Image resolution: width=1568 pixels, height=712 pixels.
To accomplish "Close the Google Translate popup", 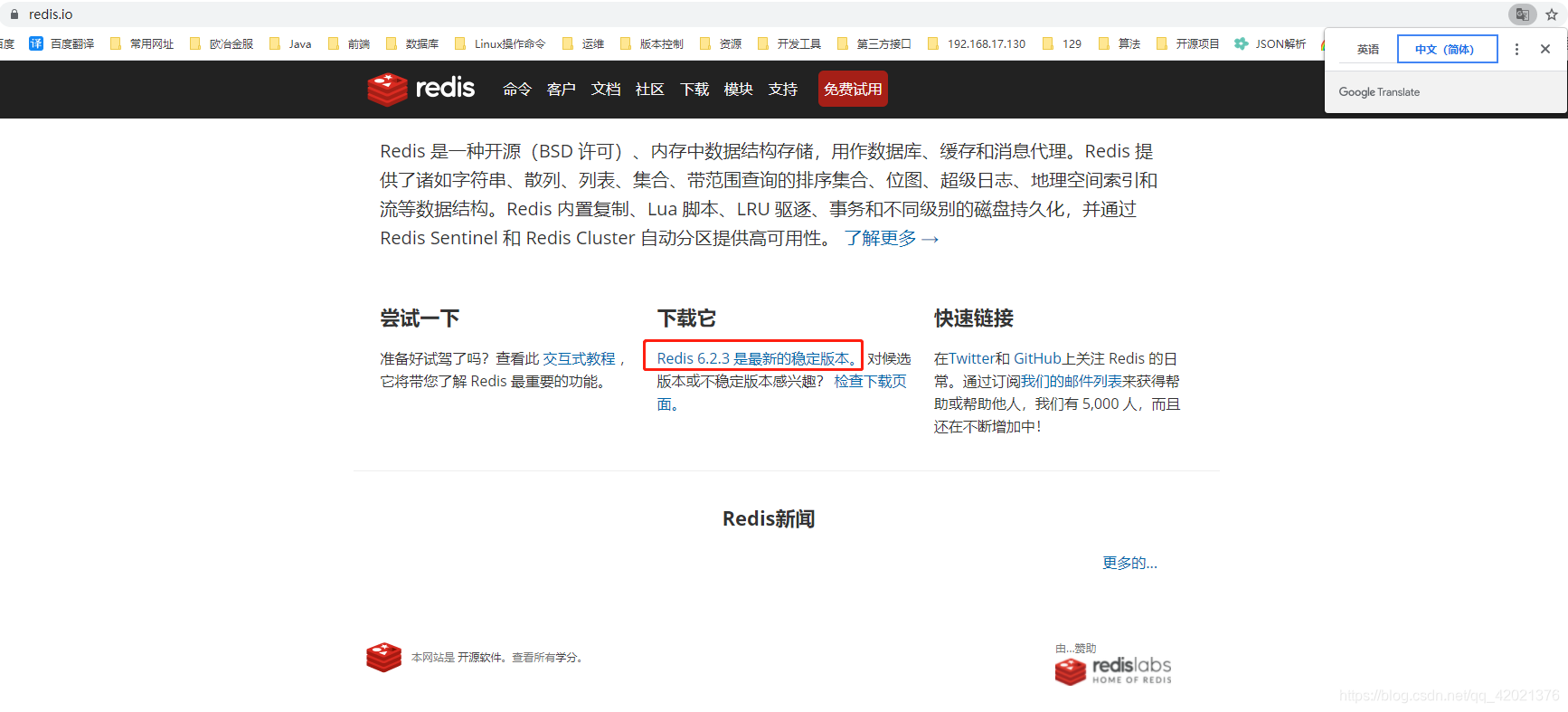I will (x=1545, y=49).
